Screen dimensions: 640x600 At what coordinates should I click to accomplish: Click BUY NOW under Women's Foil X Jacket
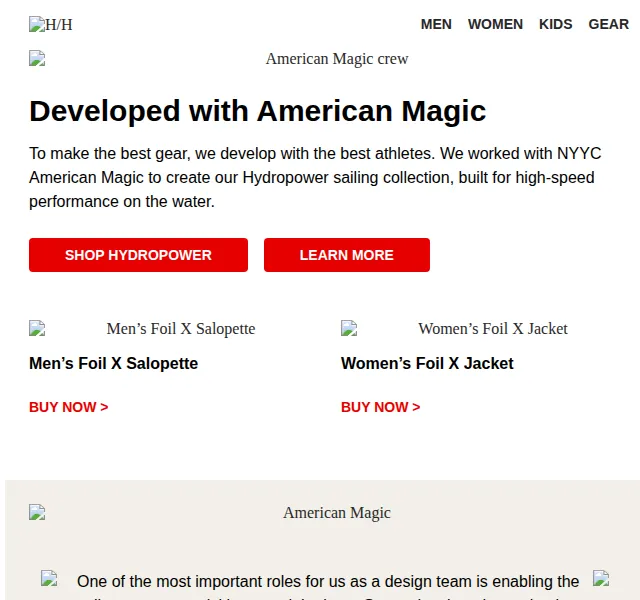coord(380,407)
